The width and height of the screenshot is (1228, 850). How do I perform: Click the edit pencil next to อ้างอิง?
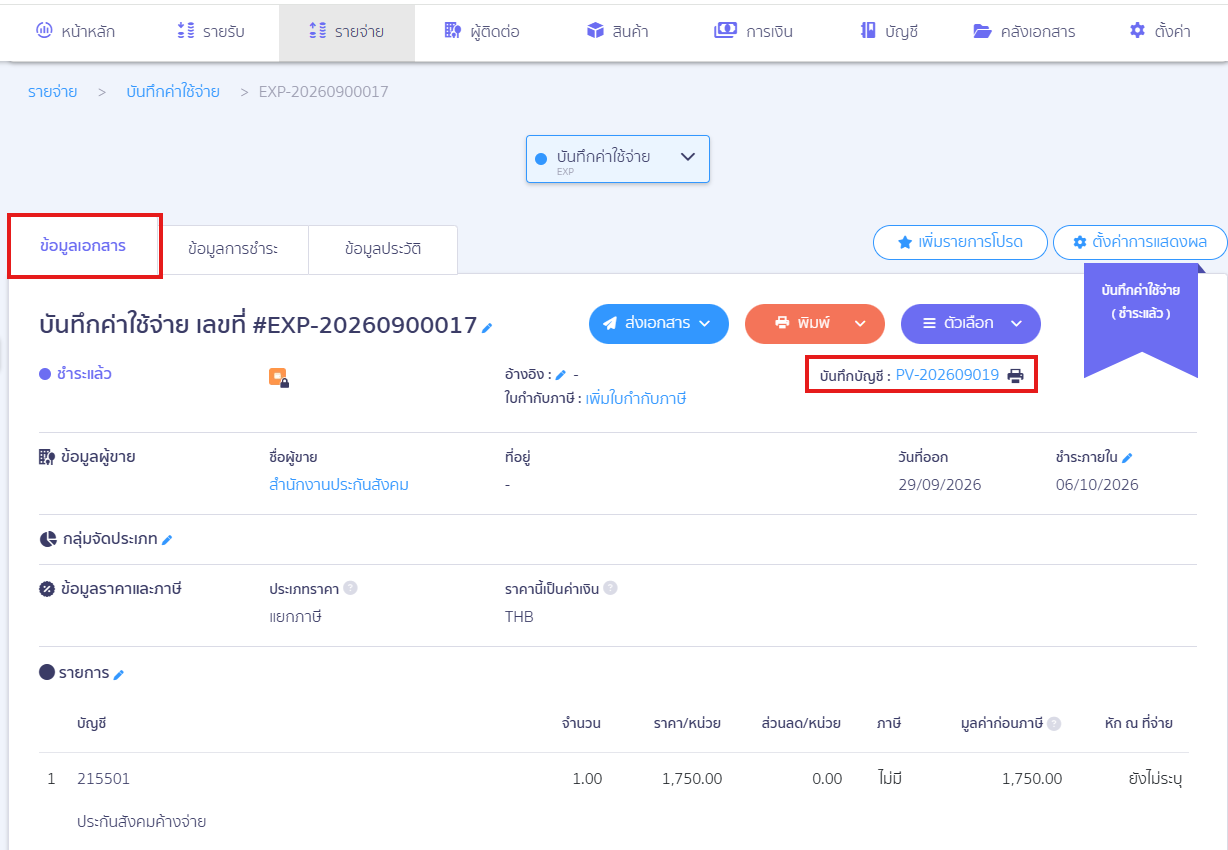tap(561, 375)
